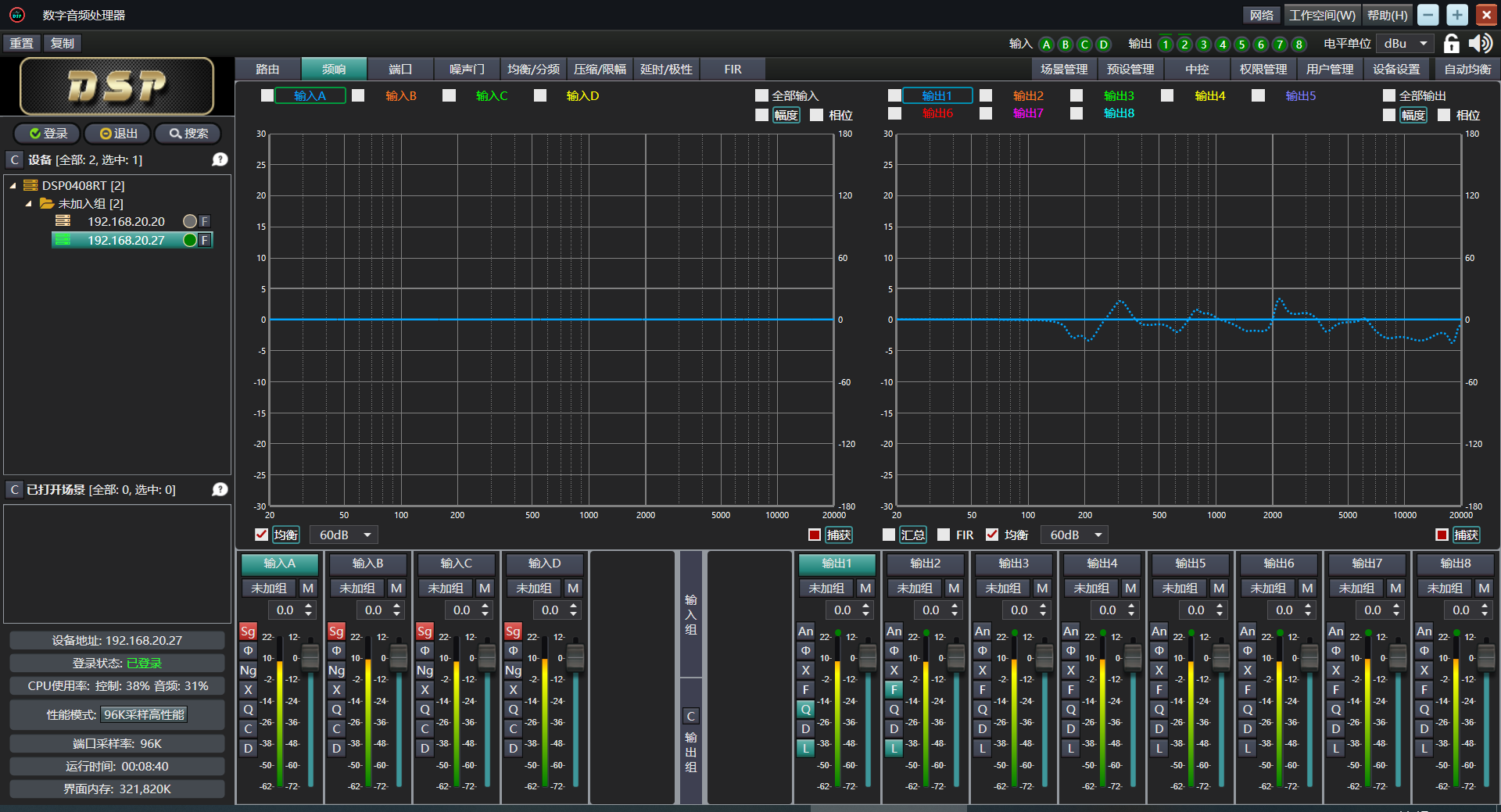The height and width of the screenshot is (812, 1501).
Task: Click the speaker volume icon
Action: coord(1480,44)
